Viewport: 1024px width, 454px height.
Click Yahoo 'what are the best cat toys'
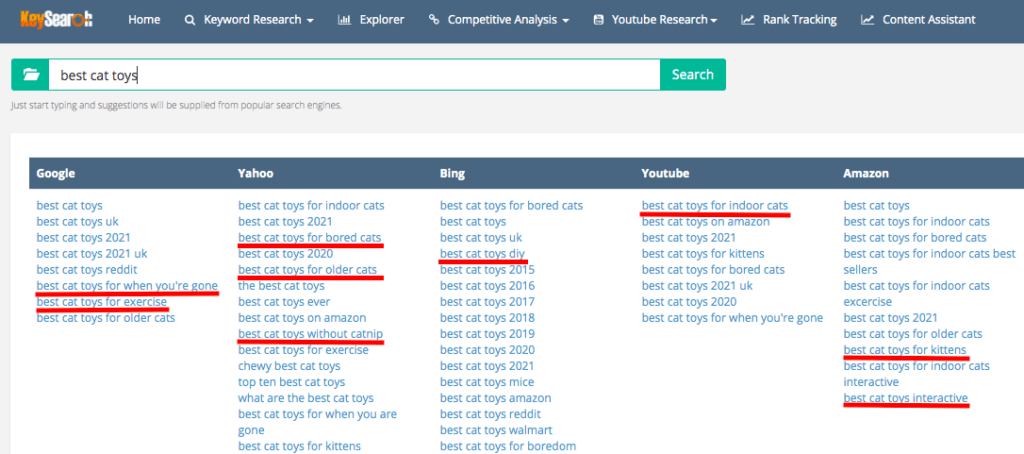click(306, 398)
